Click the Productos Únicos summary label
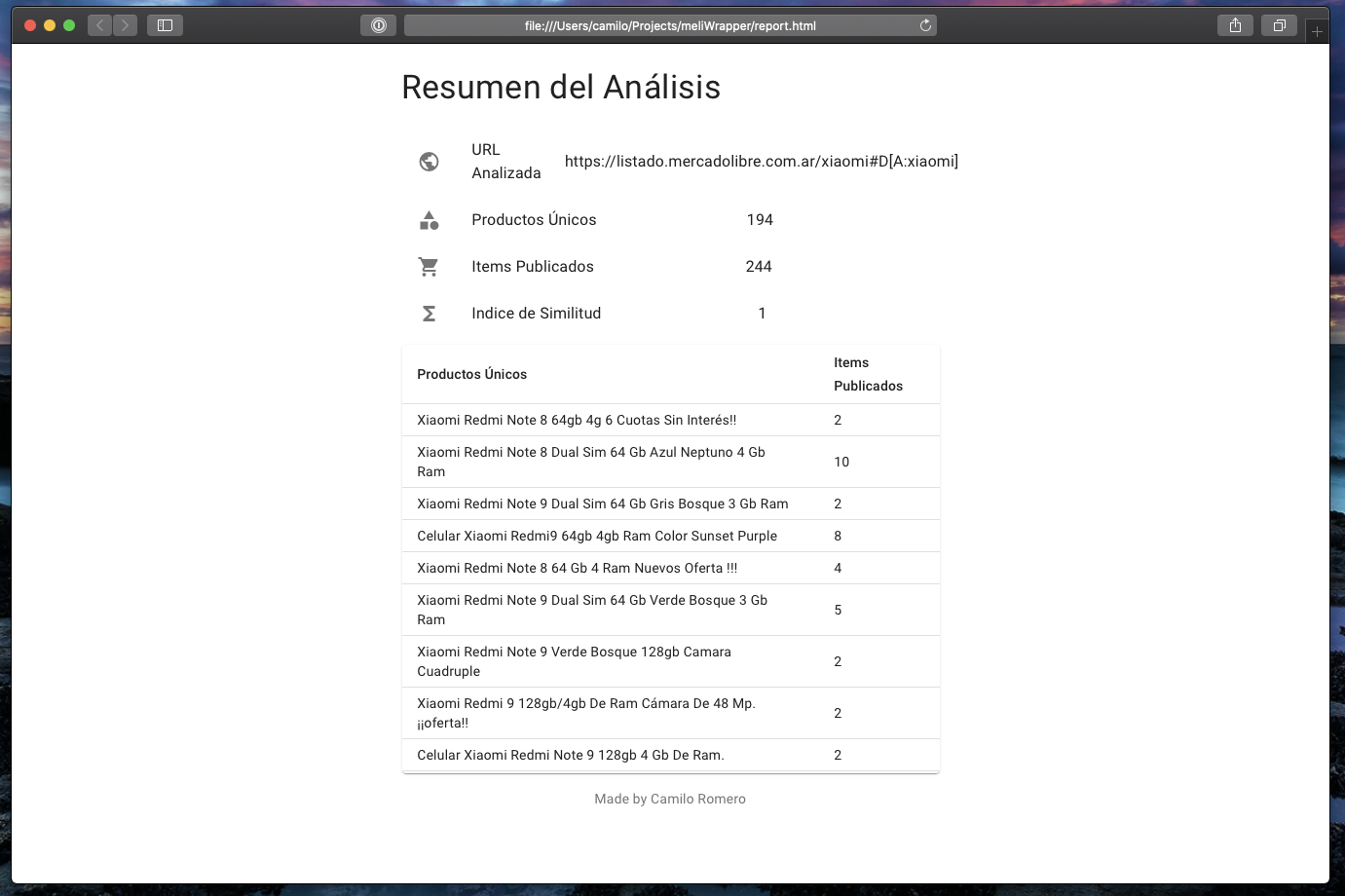The height and width of the screenshot is (896, 1345). pos(534,220)
